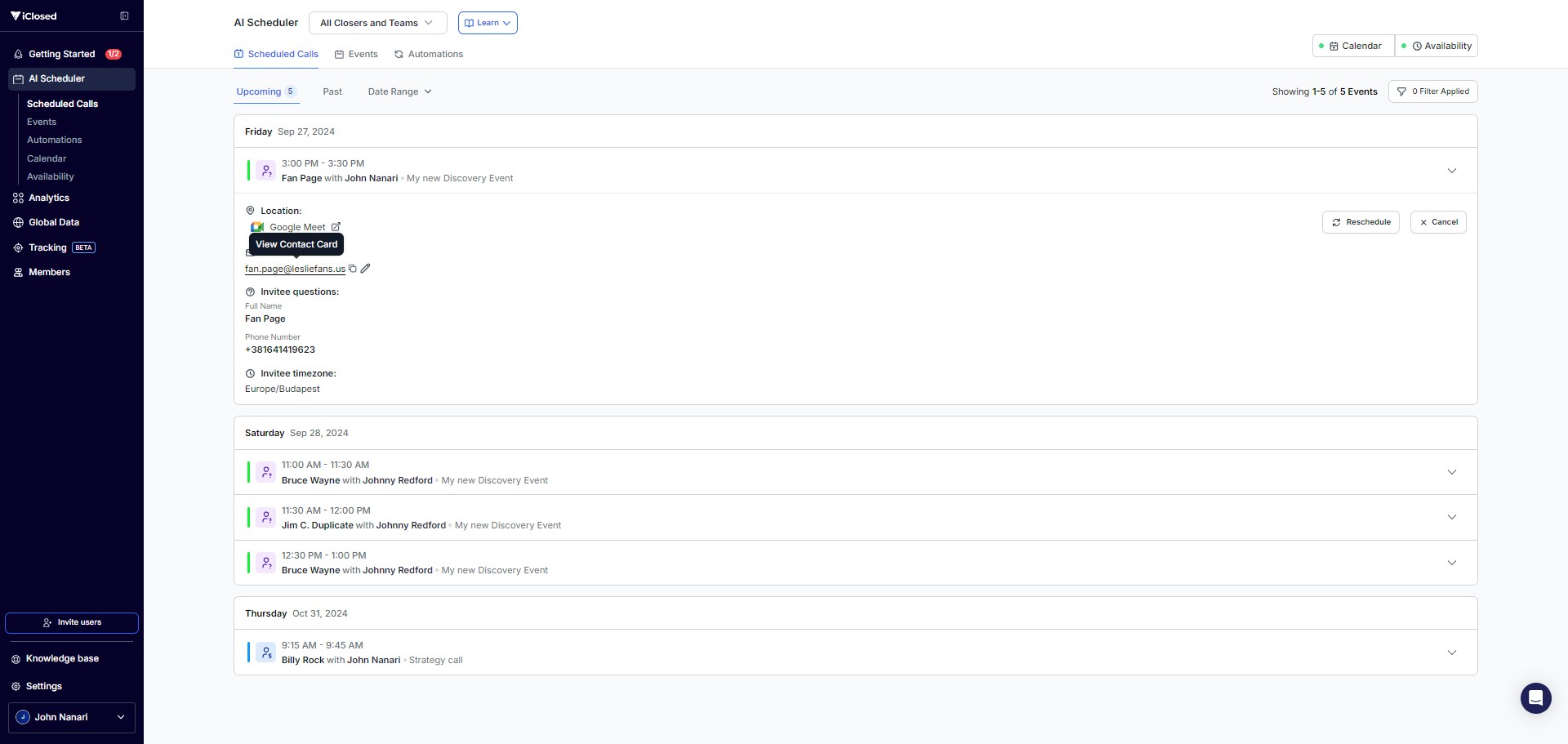
Task: Show the Past calls tab
Action: (332, 91)
